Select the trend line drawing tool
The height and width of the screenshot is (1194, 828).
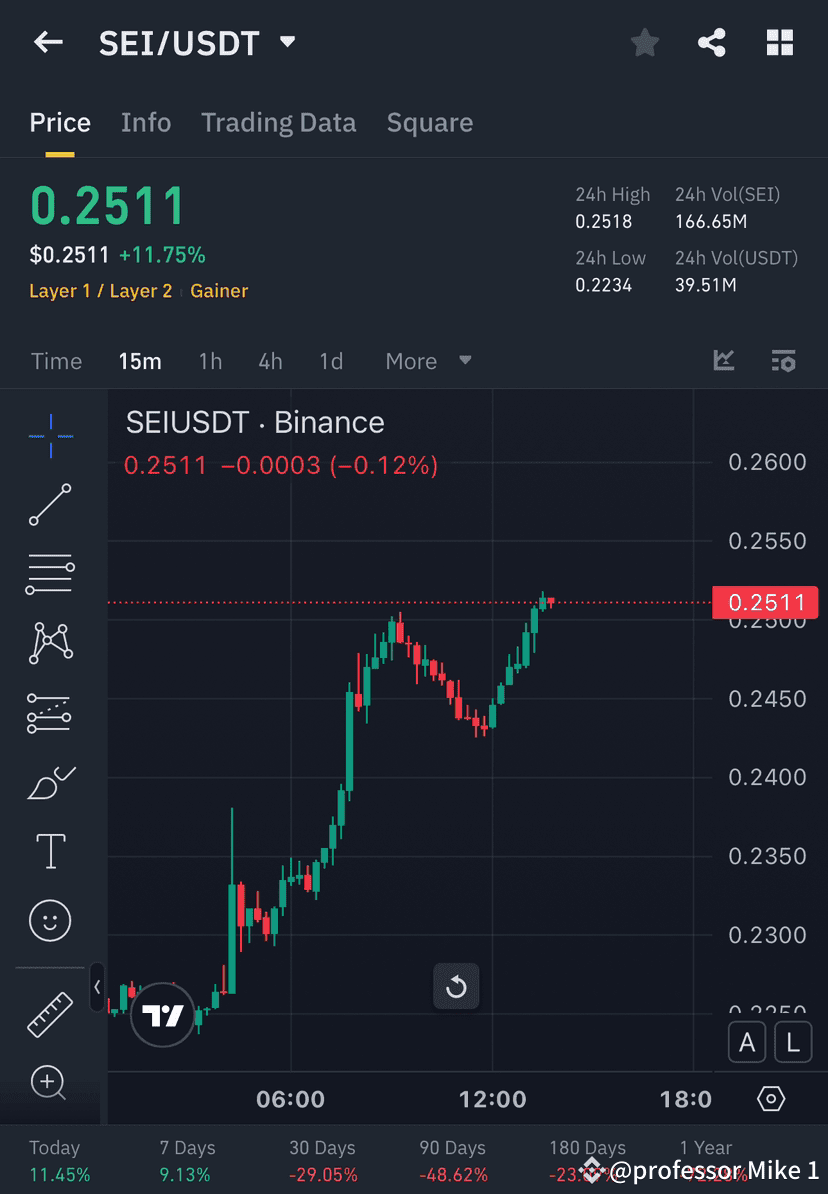[x=50, y=504]
